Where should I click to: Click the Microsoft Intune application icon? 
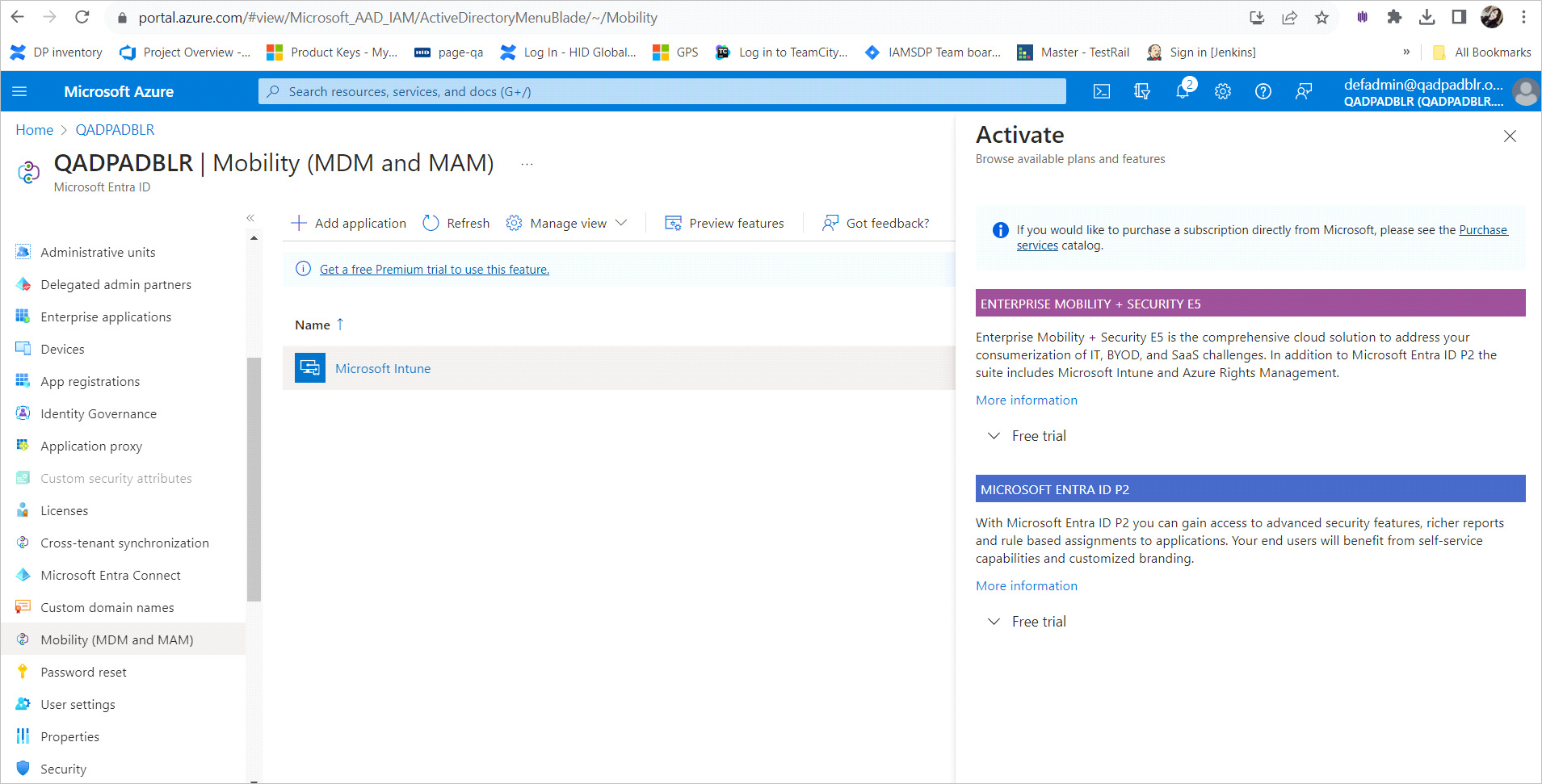pos(310,368)
